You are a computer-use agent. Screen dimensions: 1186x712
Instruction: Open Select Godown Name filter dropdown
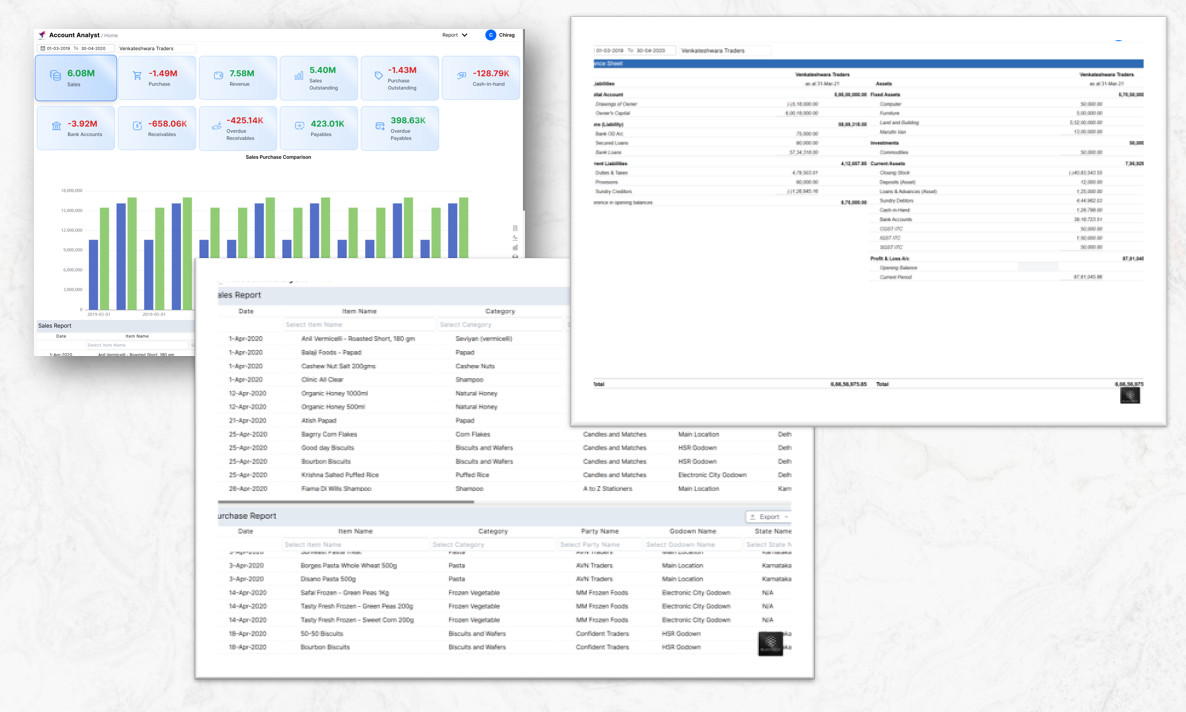[692, 545]
